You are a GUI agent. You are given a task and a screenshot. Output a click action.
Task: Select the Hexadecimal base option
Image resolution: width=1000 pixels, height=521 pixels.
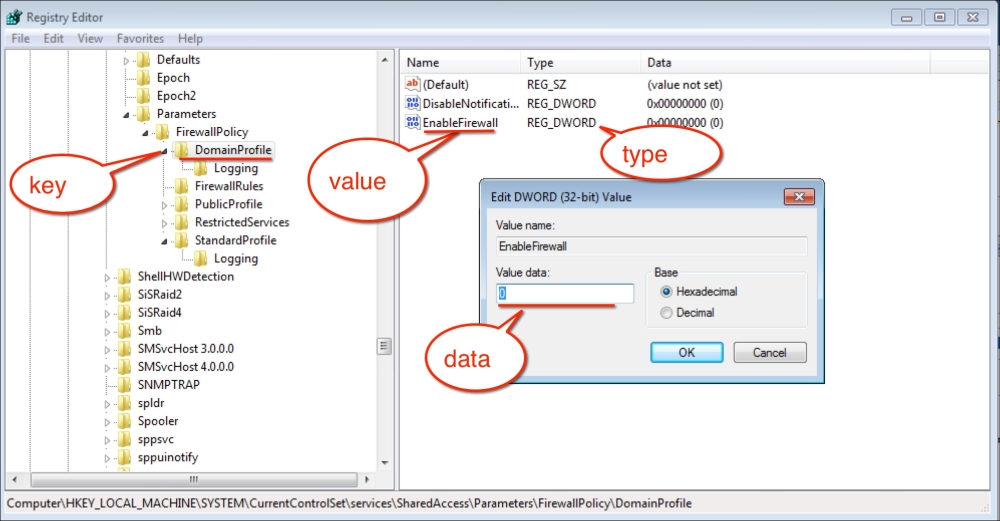pyautogui.click(x=667, y=292)
